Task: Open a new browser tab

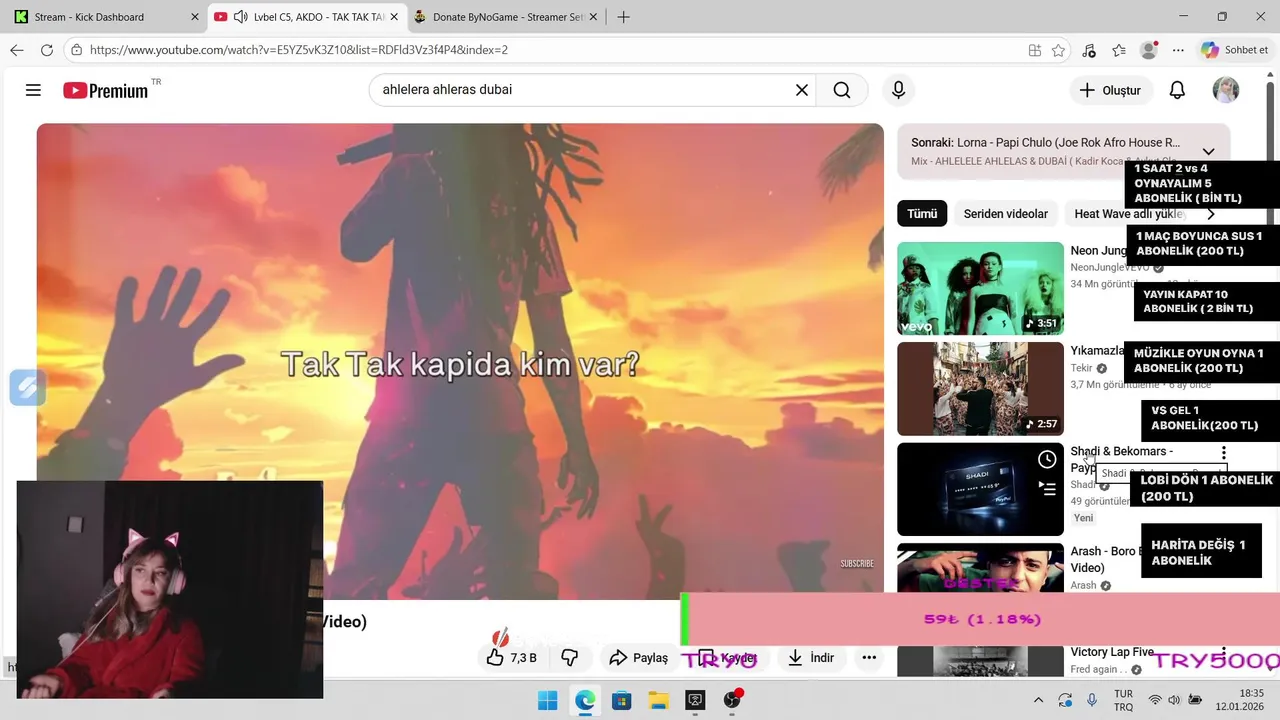Action: pyautogui.click(x=624, y=17)
